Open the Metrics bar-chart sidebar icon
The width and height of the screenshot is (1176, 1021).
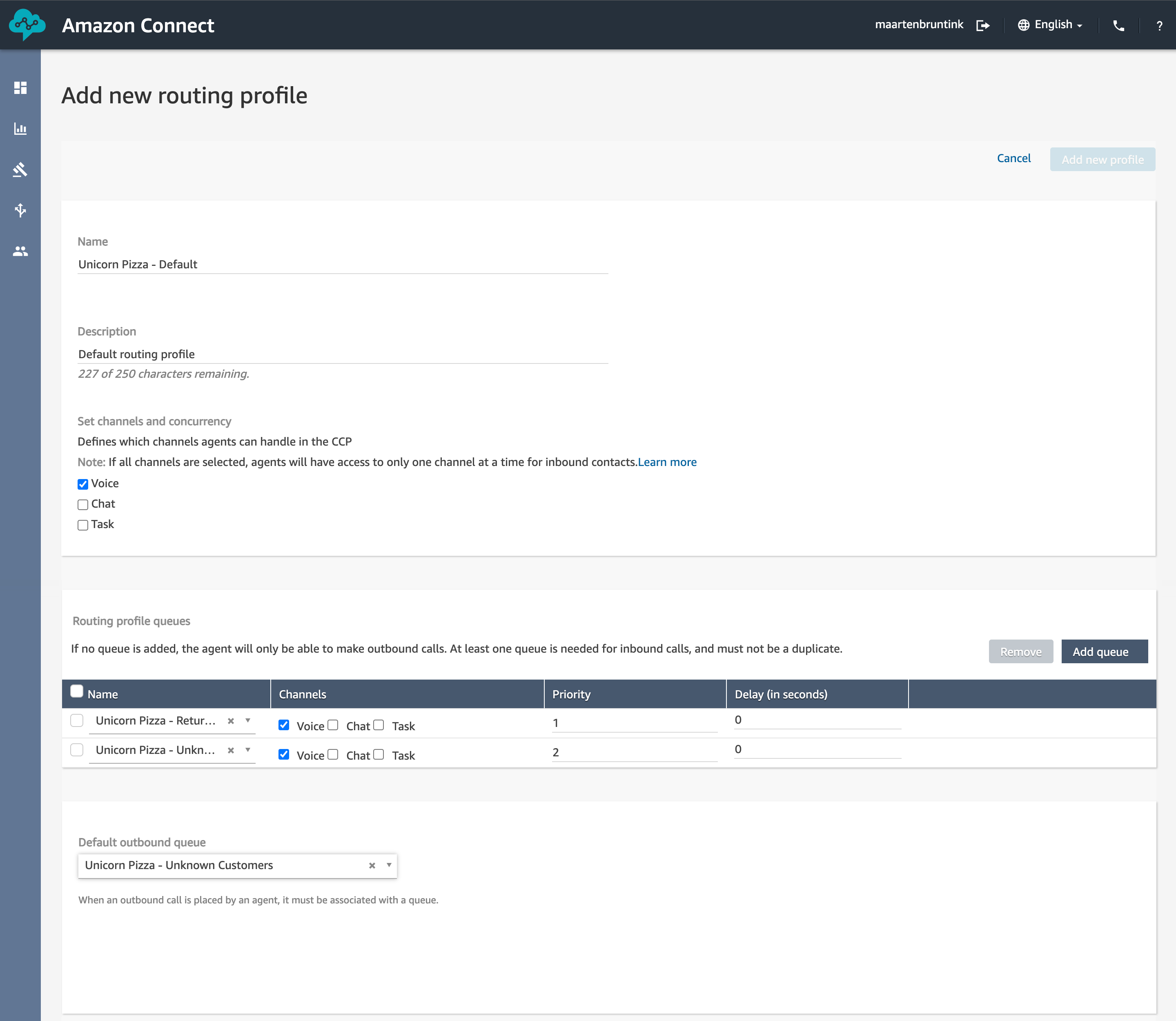click(20, 129)
